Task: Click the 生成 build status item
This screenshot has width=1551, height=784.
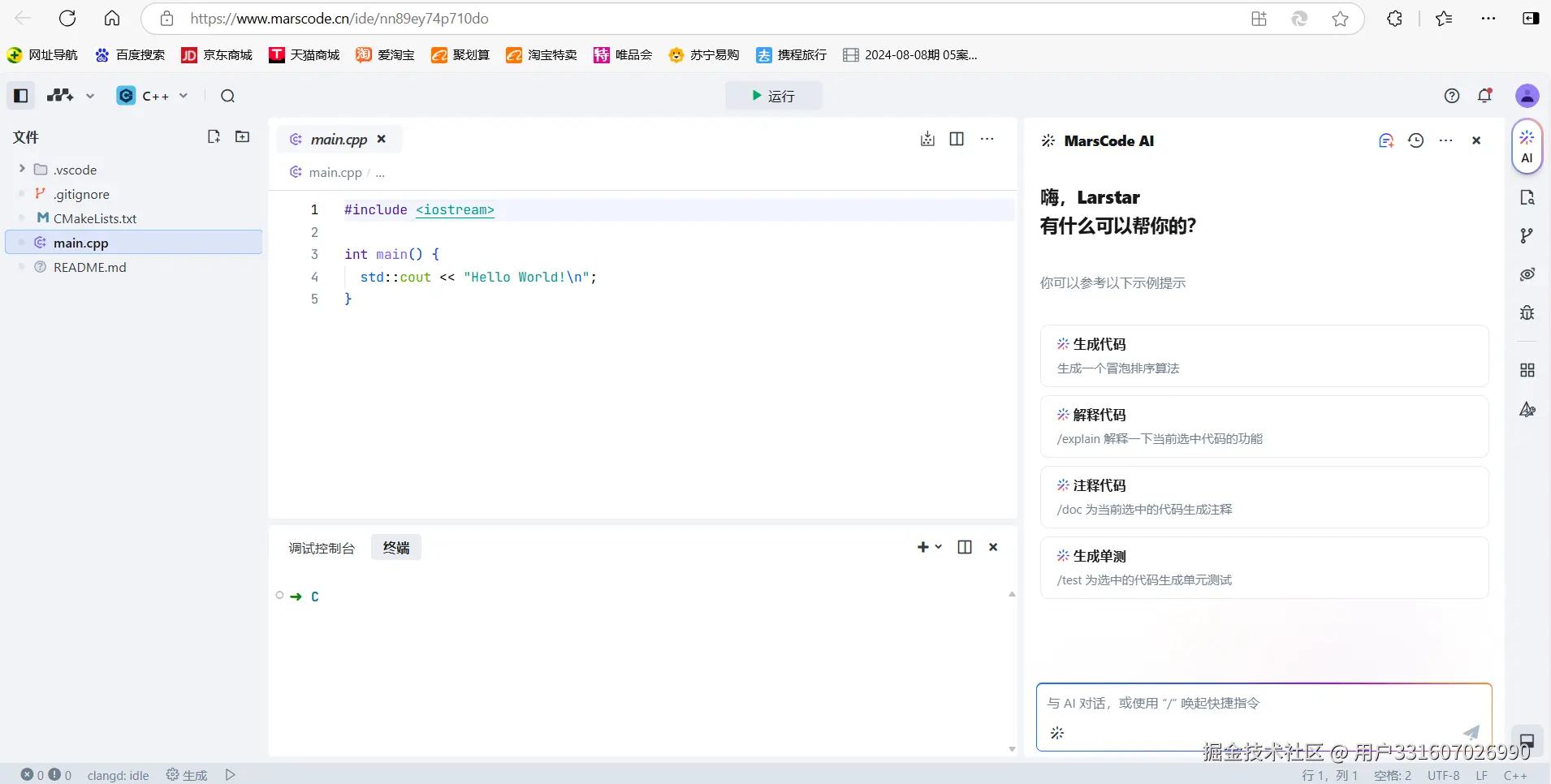Action: click(x=187, y=775)
